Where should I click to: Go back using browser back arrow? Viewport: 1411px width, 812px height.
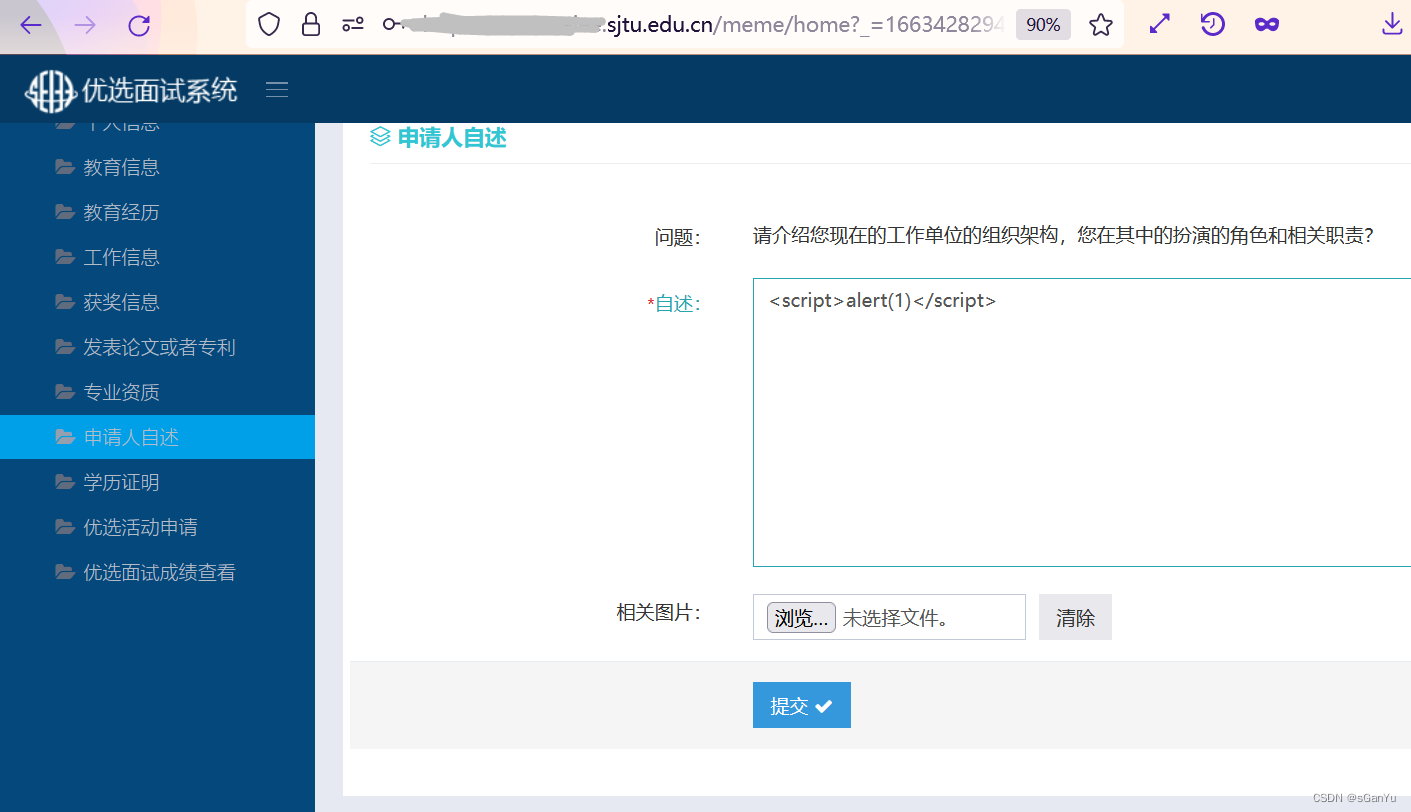pos(31,25)
